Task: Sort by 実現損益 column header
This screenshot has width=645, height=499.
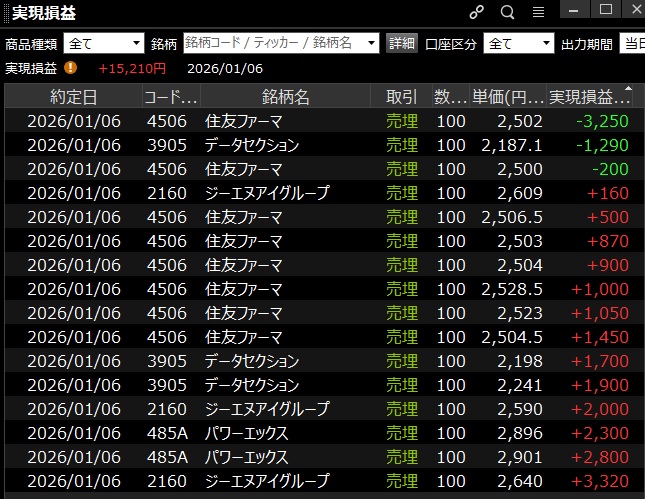Action: pos(590,97)
